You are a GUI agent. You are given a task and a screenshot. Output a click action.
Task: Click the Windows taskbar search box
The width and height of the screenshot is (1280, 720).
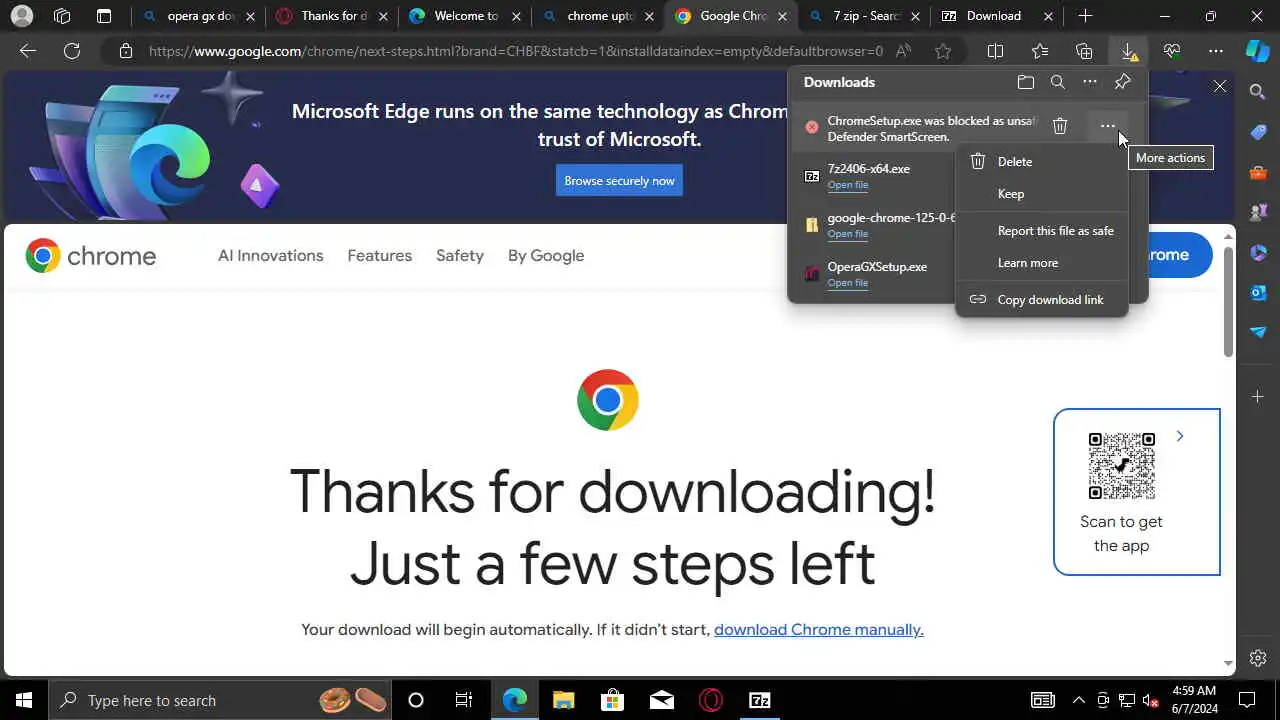222,700
